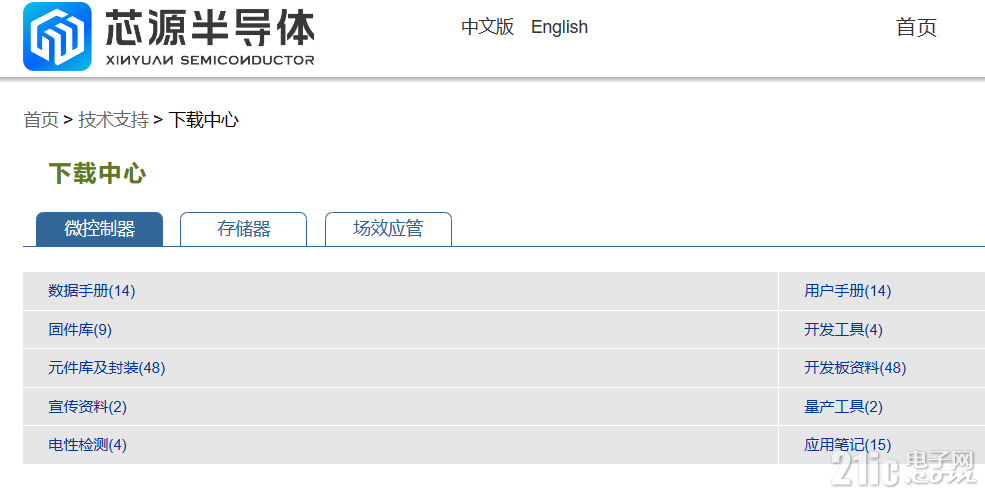Go to 首页 in the breadcrumb
Screen dimensions: 985x493
coord(41,119)
